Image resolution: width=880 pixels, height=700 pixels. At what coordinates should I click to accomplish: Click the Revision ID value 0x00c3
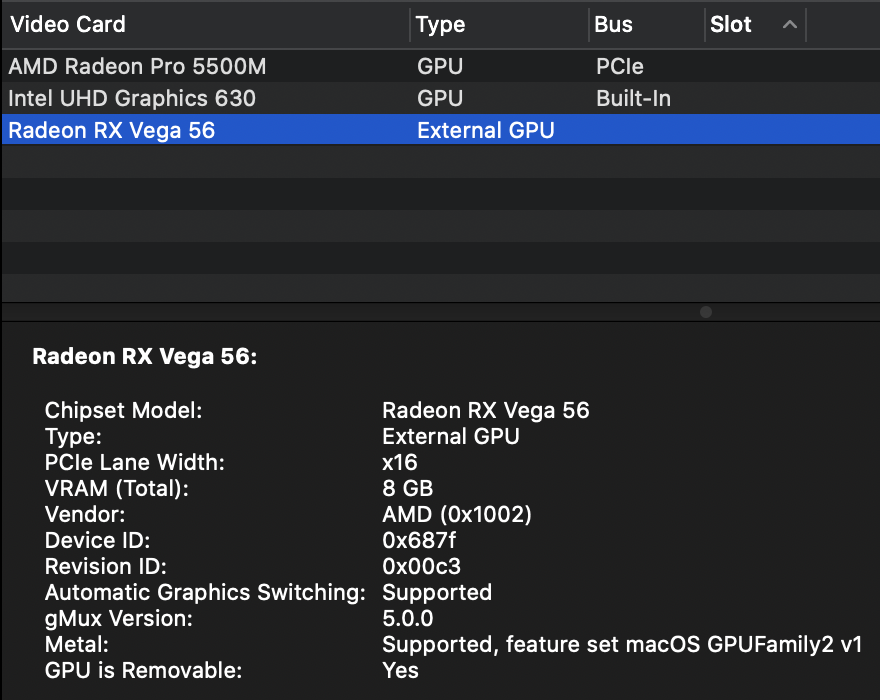pyautogui.click(x=421, y=566)
